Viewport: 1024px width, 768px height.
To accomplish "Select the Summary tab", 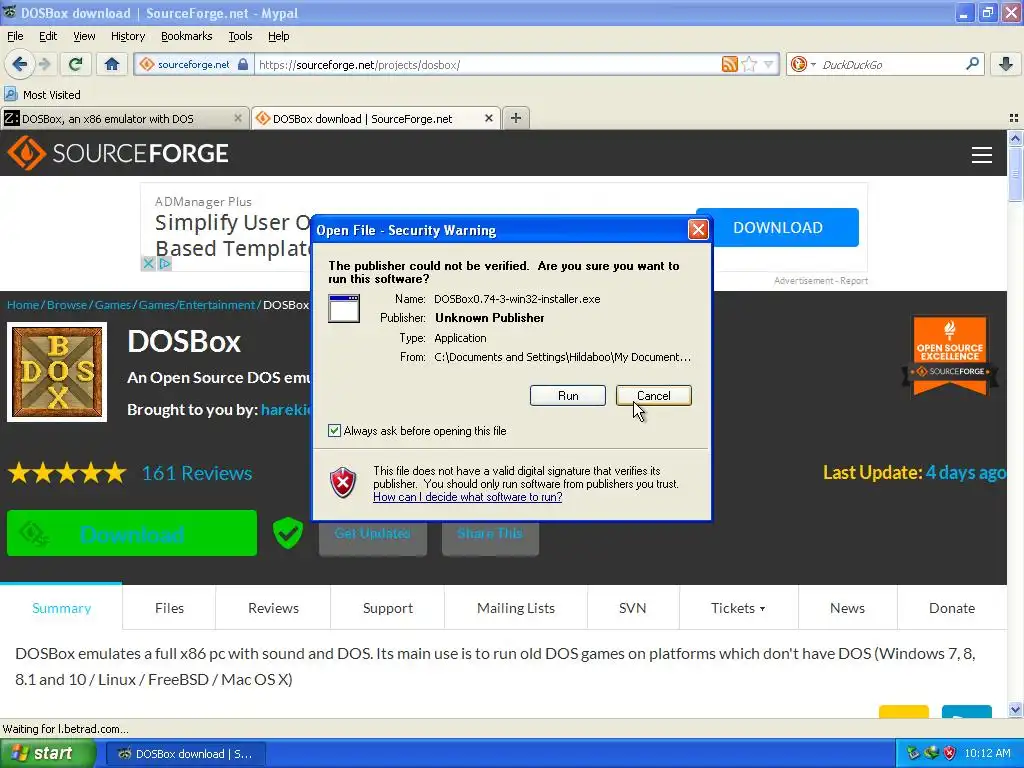I will pyautogui.click(x=61, y=608).
